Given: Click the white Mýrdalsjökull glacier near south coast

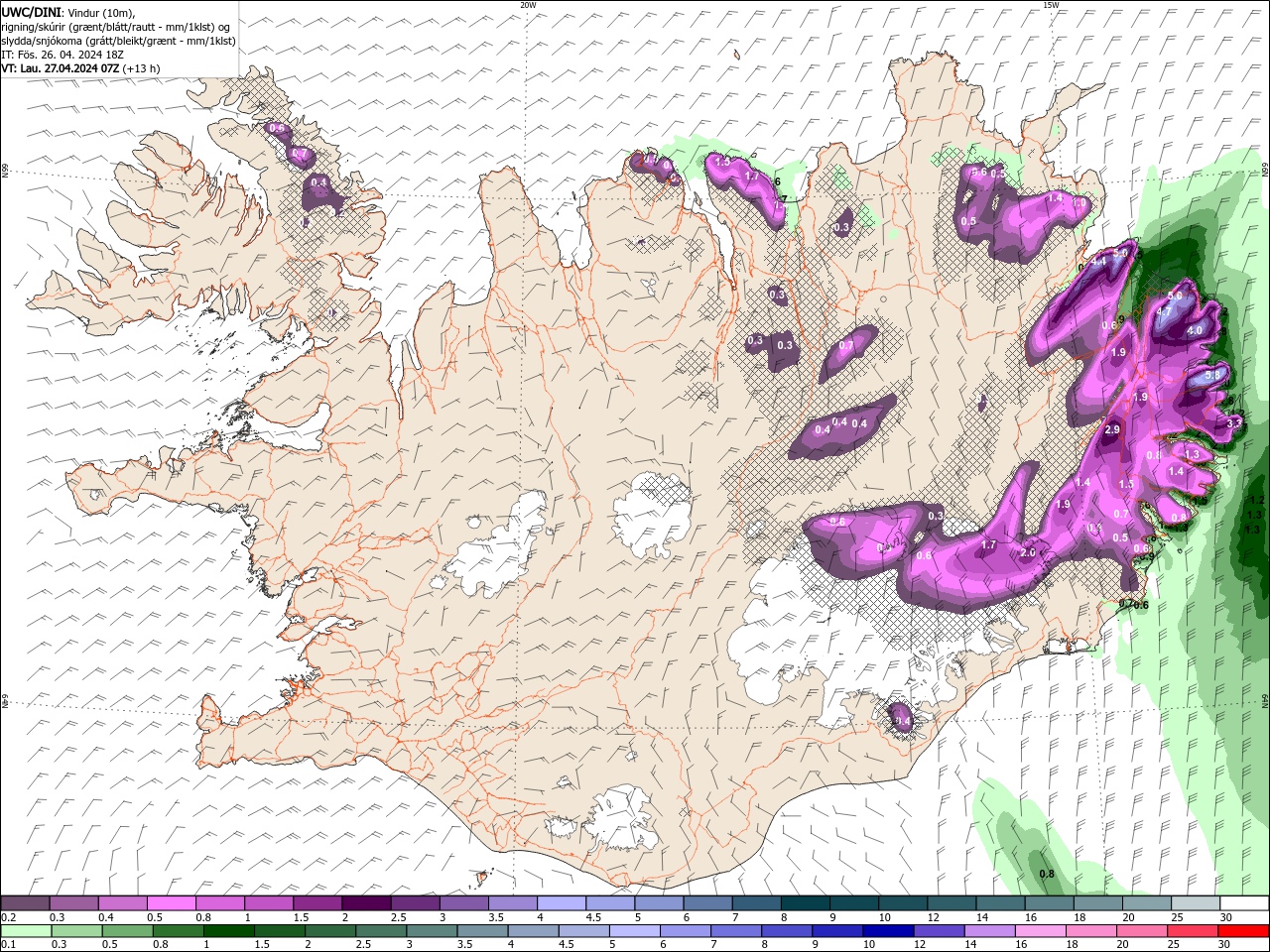Looking at the screenshot, I should click(x=620, y=820).
